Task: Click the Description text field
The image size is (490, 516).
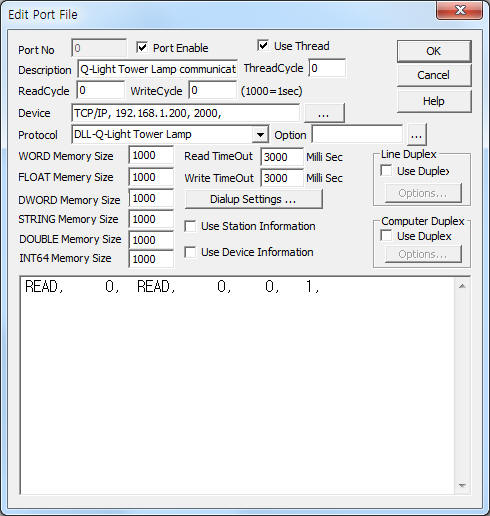Action: [x=157, y=69]
